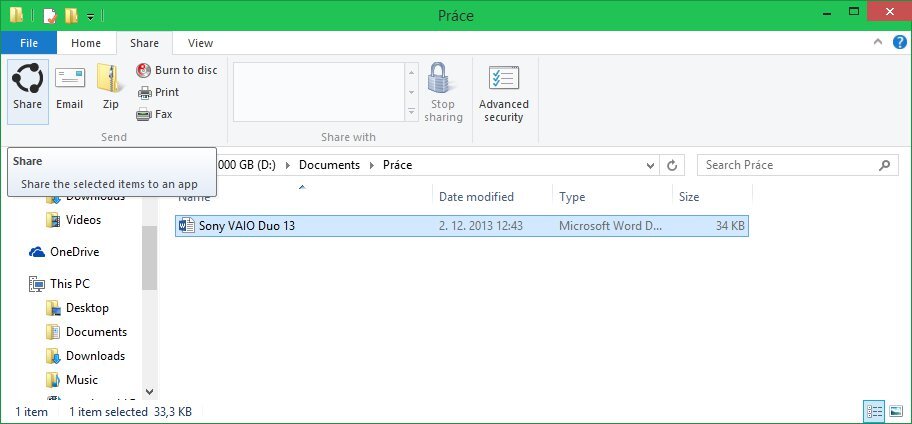Open the address bar history dropdown
The height and width of the screenshot is (424, 912).
(651, 166)
